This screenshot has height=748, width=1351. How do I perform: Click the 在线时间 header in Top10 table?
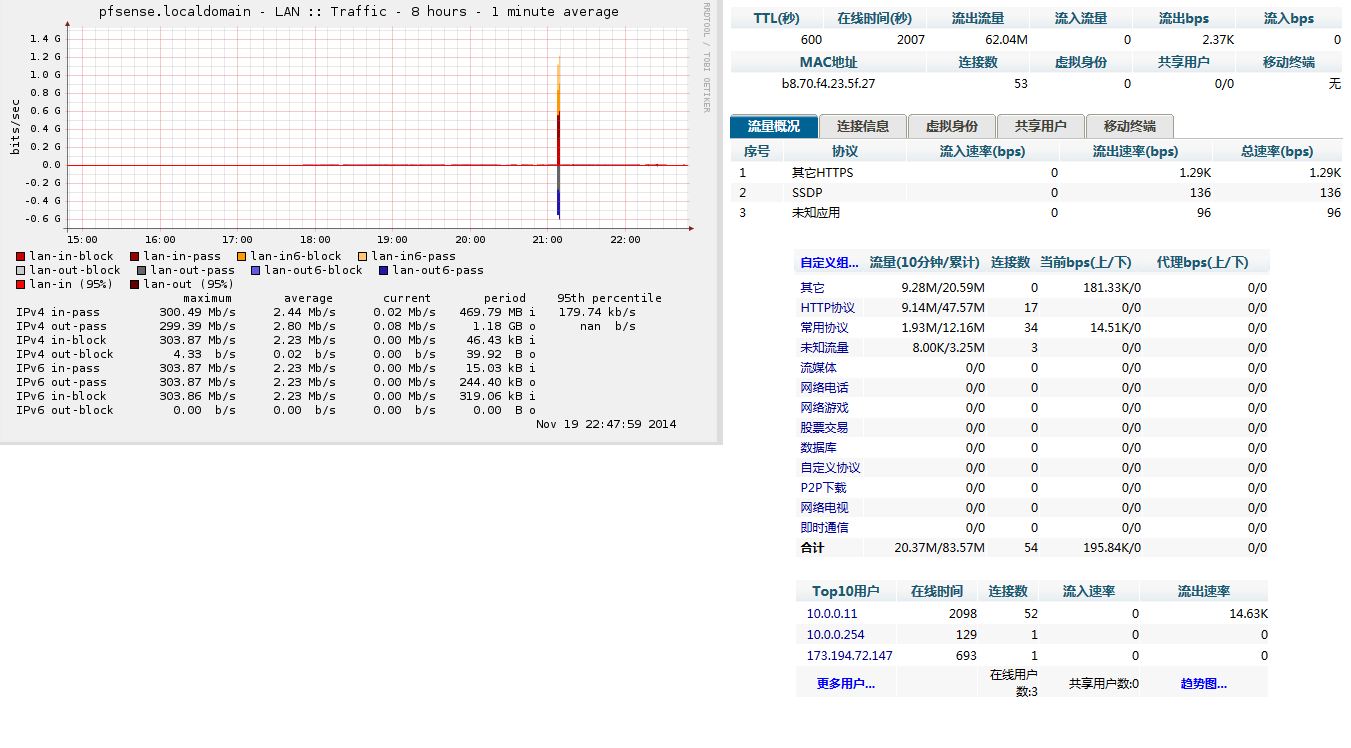[x=937, y=592]
